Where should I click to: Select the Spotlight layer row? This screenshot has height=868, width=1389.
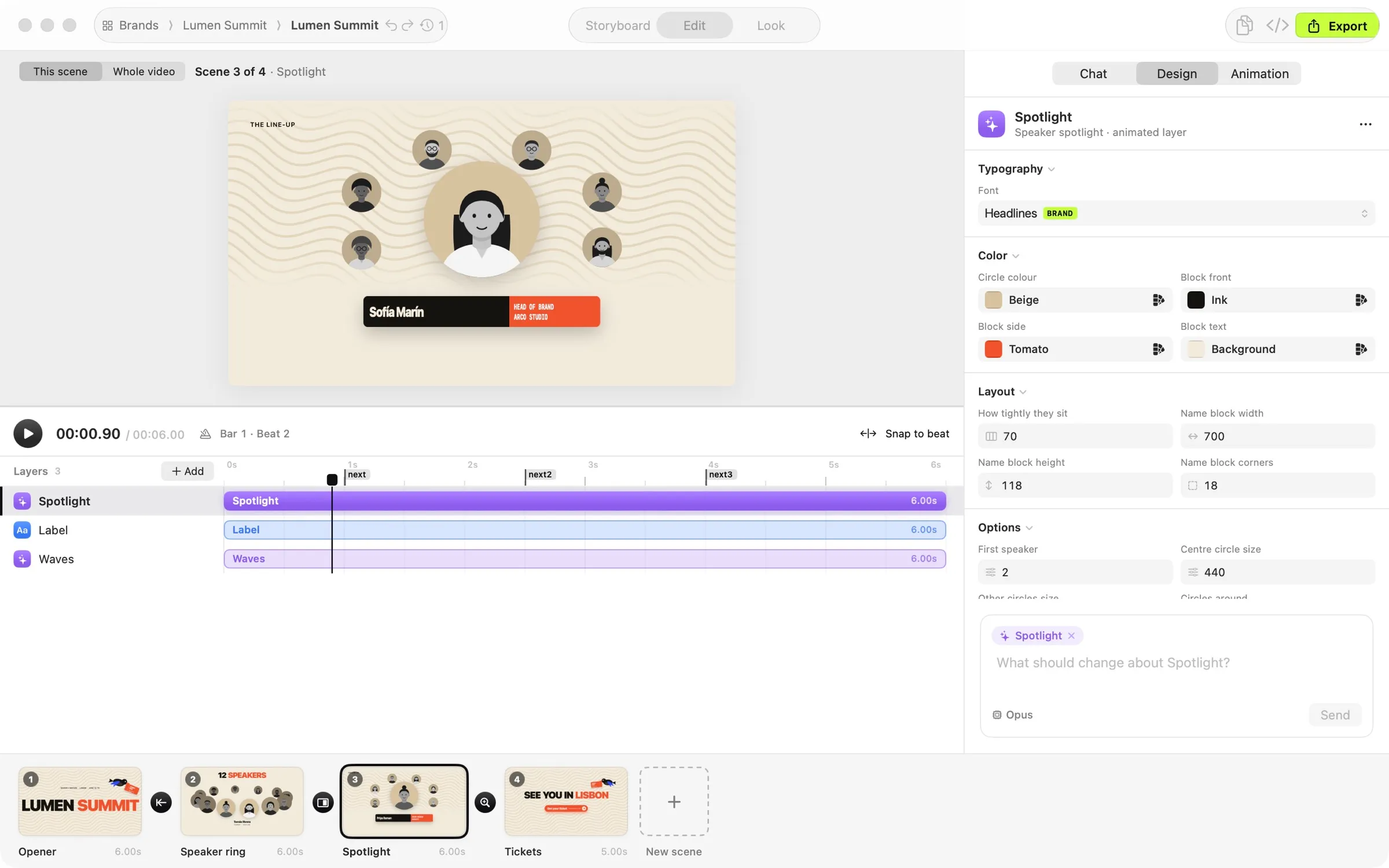(x=112, y=501)
